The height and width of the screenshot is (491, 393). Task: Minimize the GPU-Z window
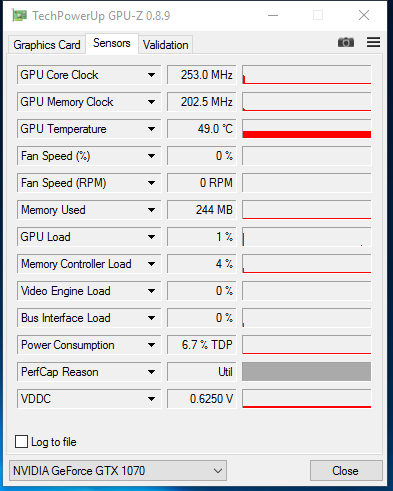coord(273,15)
